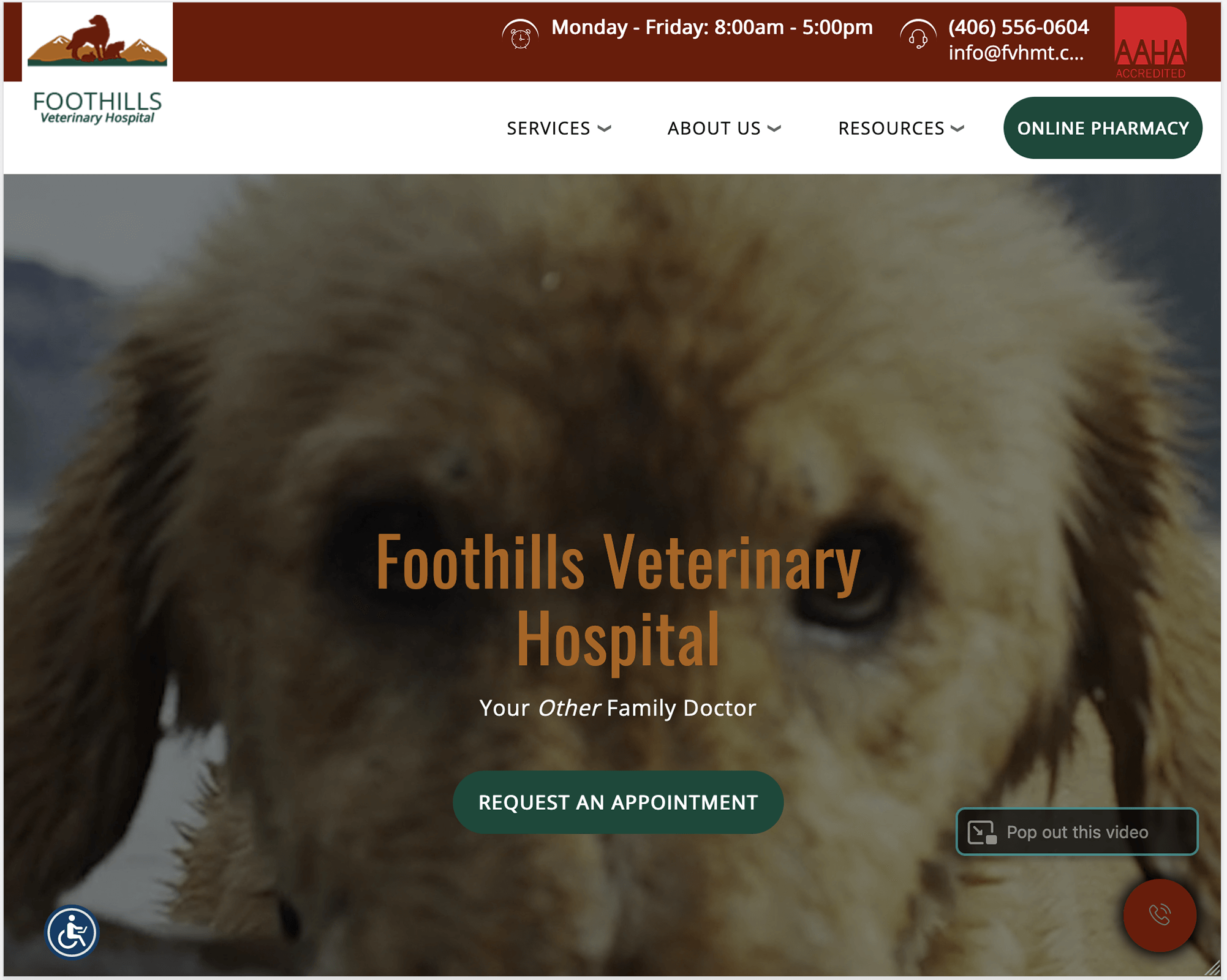The height and width of the screenshot is (980, 1227).
Task: Open the Resources menu item
Action: pos(891,129)
